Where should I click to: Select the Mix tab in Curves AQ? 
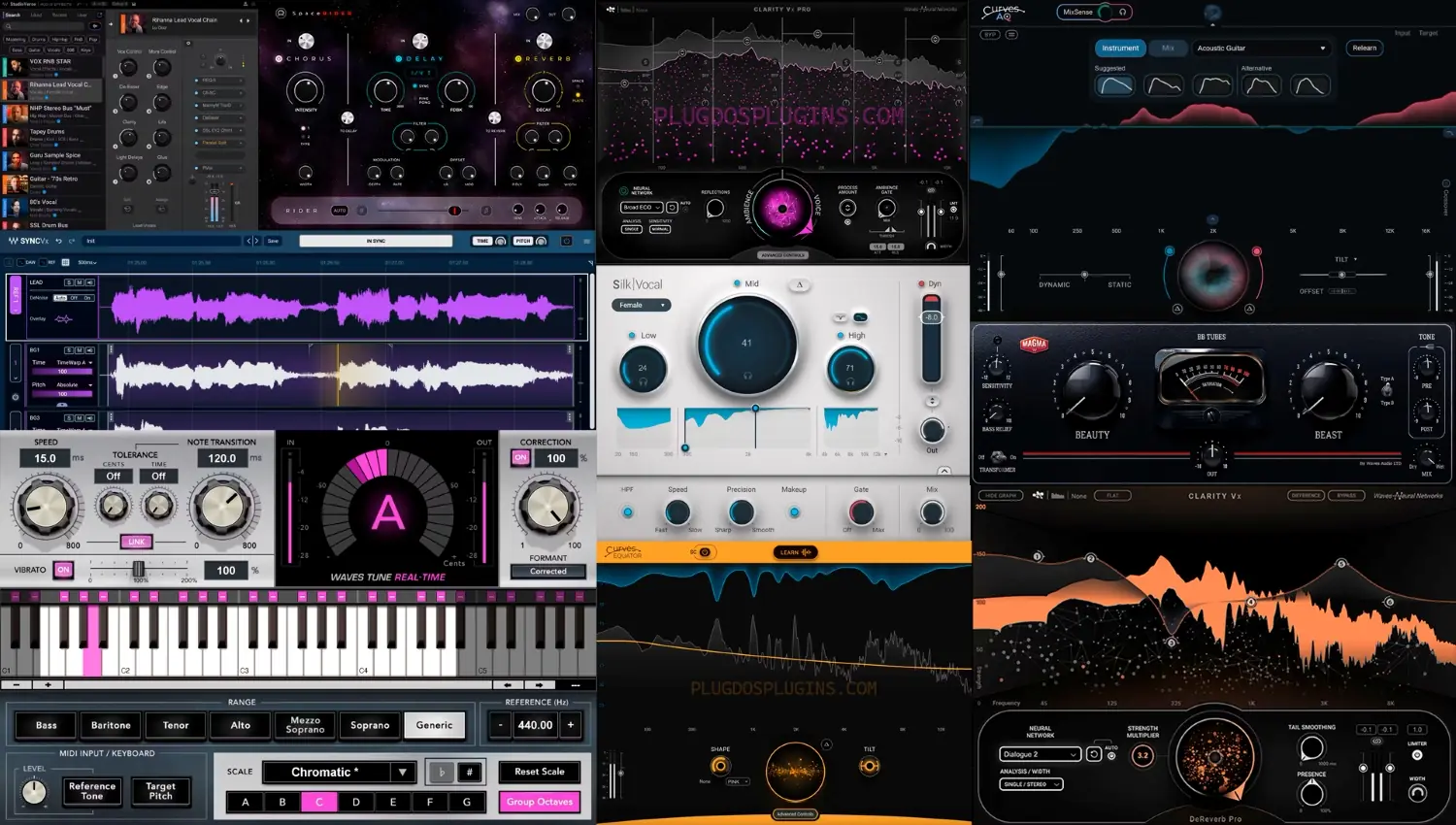tap(1168, 48)
